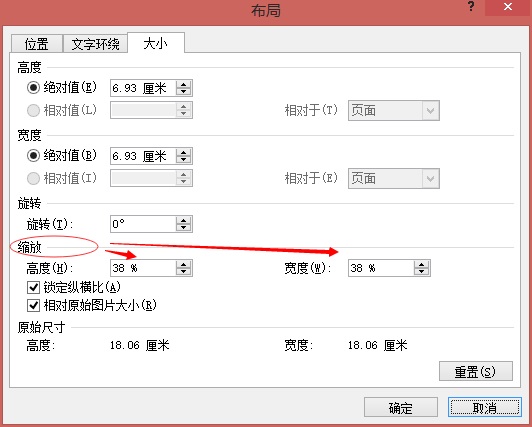Decrease scale 高度(H) with down spinner

coord(184,272)
